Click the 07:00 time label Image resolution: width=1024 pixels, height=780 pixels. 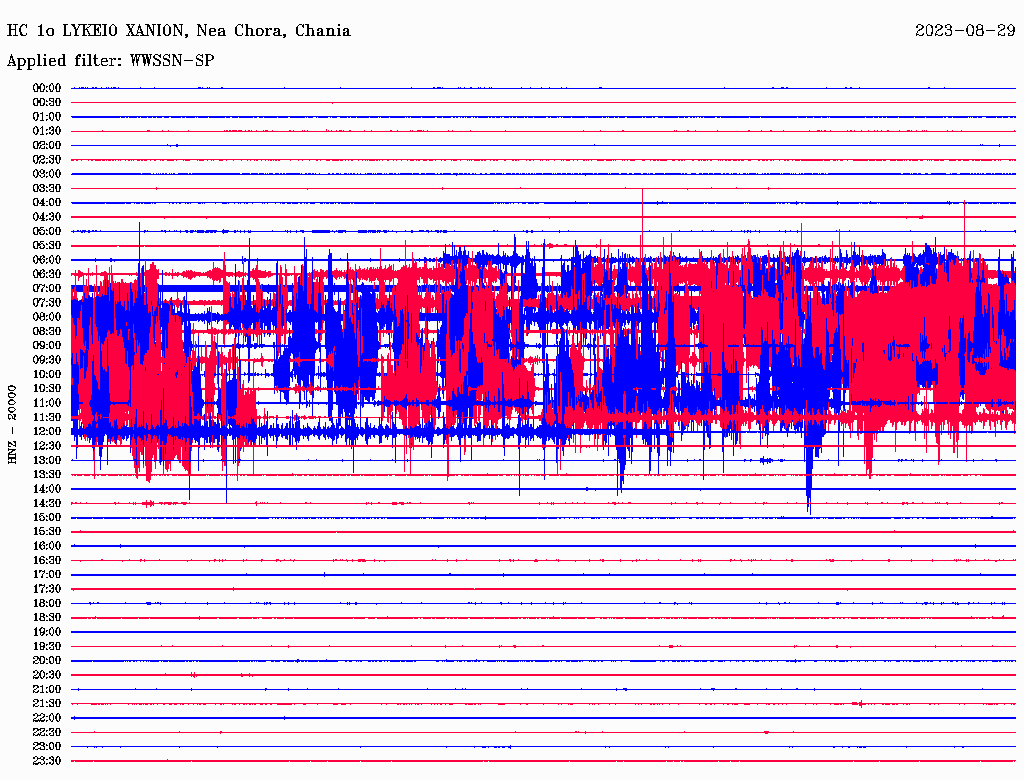tap(47, 288)
